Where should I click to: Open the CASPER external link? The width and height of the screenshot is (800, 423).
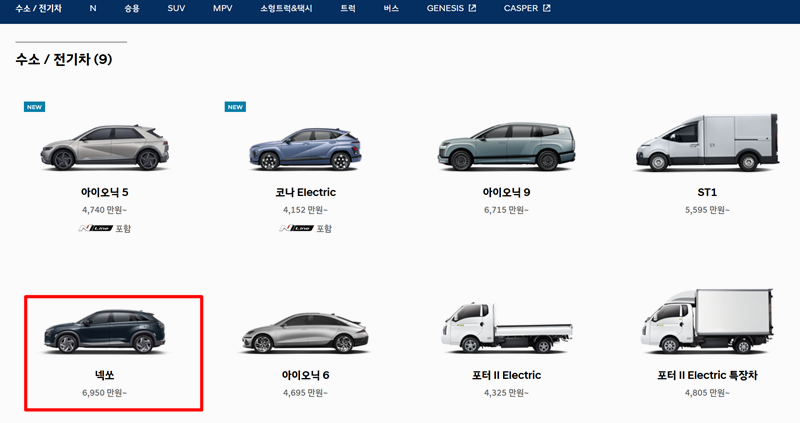pyautogui.click(x=527, y=8)
